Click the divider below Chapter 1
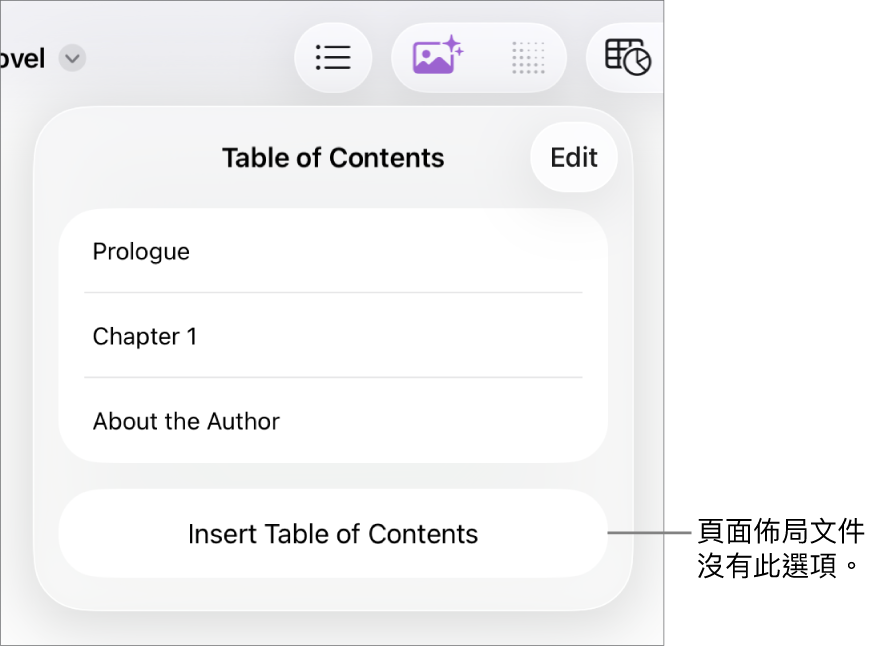 (333, 378)
